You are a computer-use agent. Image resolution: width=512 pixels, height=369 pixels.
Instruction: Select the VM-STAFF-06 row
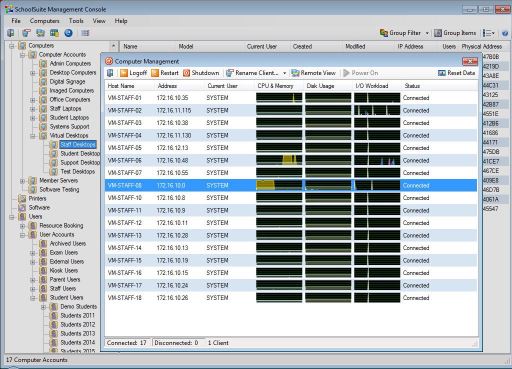click(291, 160)
